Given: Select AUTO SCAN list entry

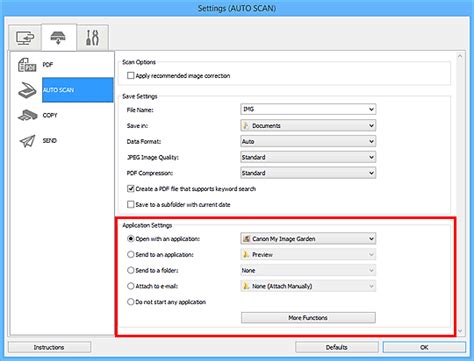Looking at the screenshot, I should tap(77, 90).
